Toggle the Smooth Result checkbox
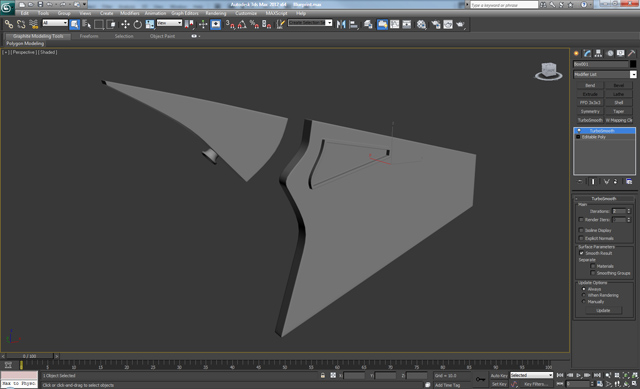 tap(581, 253)
